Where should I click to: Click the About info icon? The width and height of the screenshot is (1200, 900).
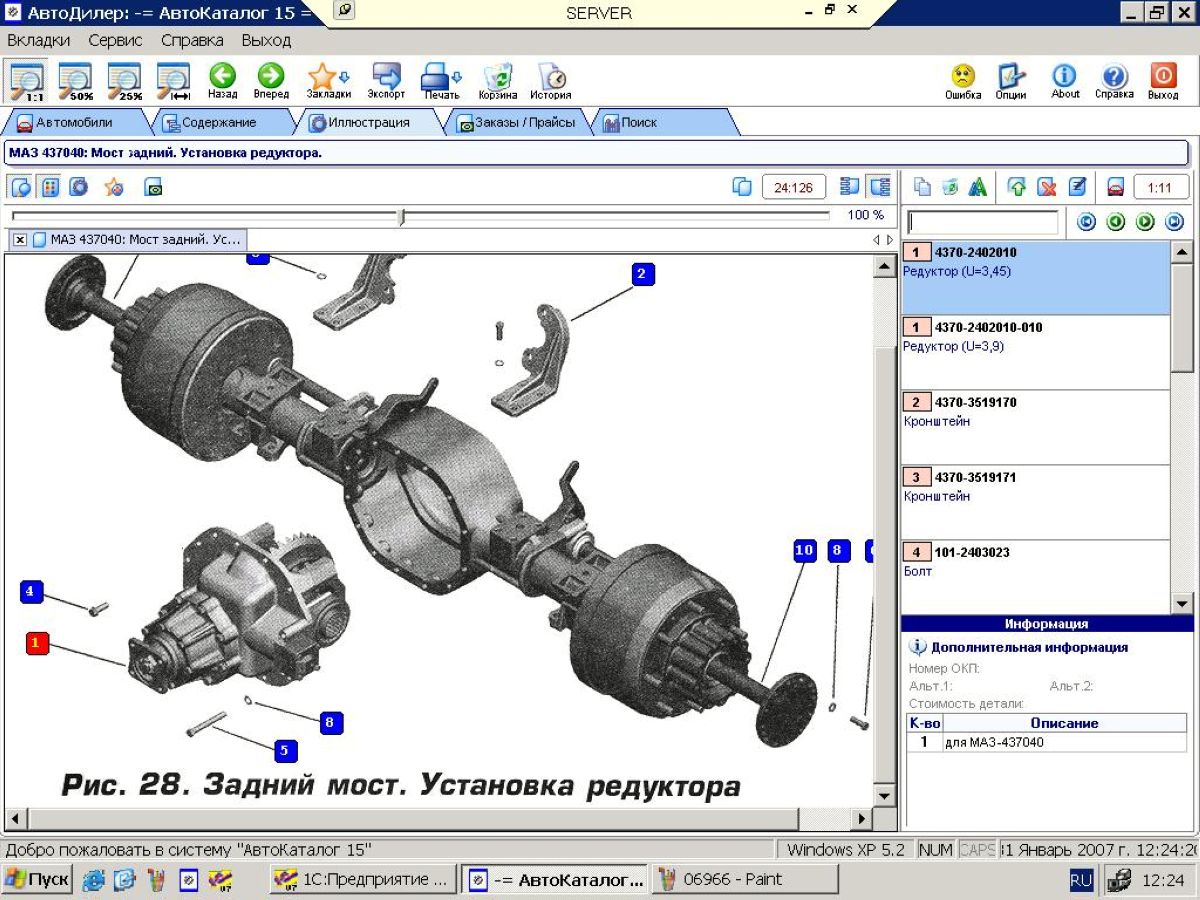[x=1065, y=77]
